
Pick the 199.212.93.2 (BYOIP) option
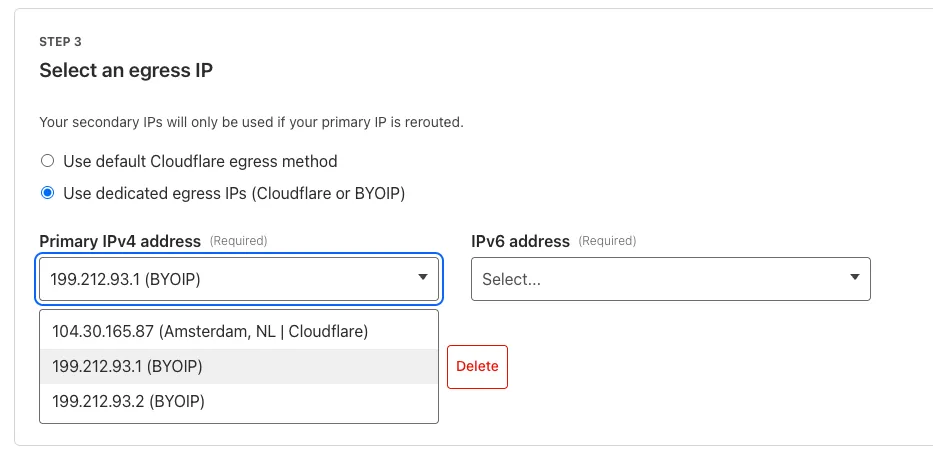tap(128, 401)
